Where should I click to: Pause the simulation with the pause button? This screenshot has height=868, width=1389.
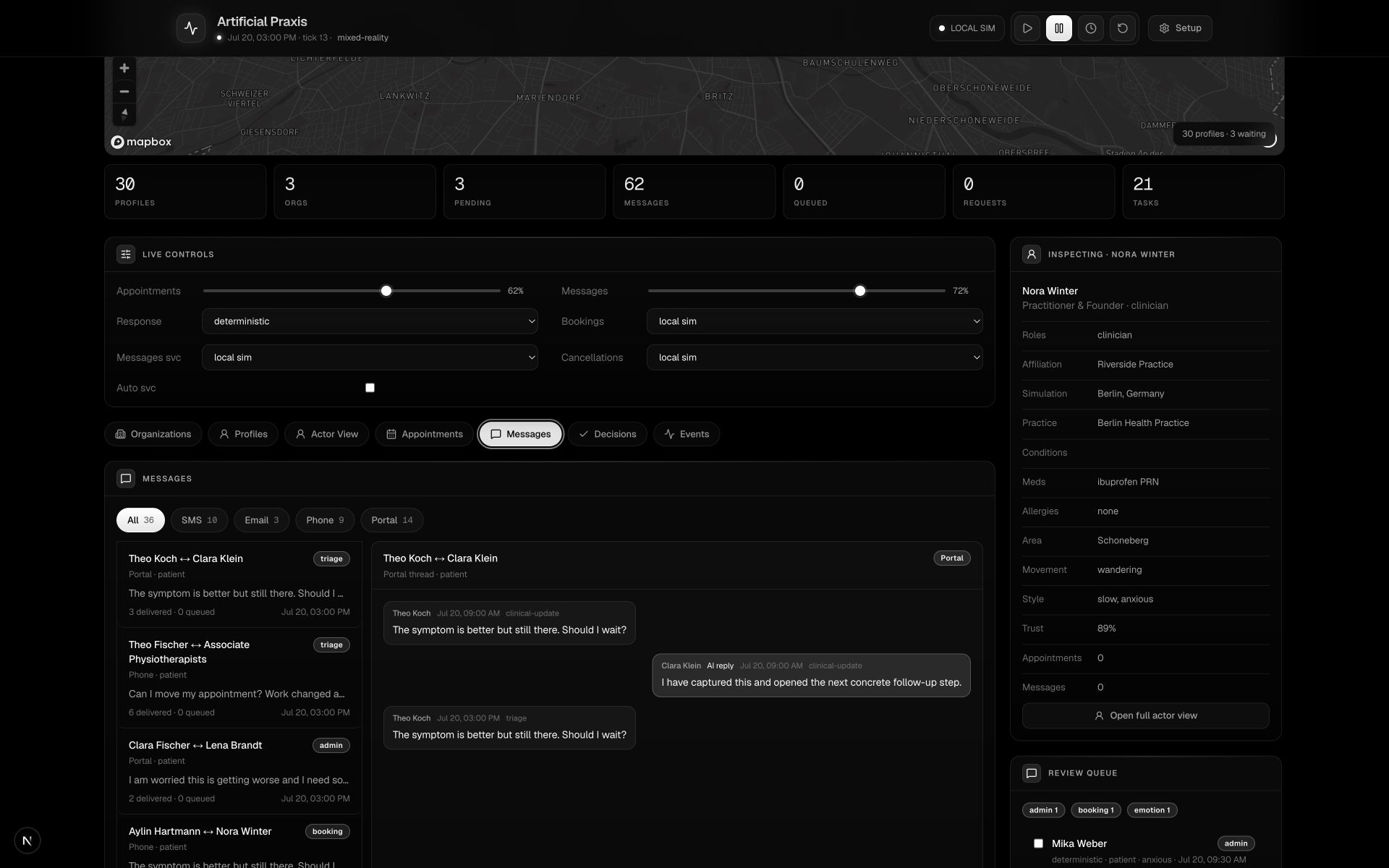[x=1059, y=28]
